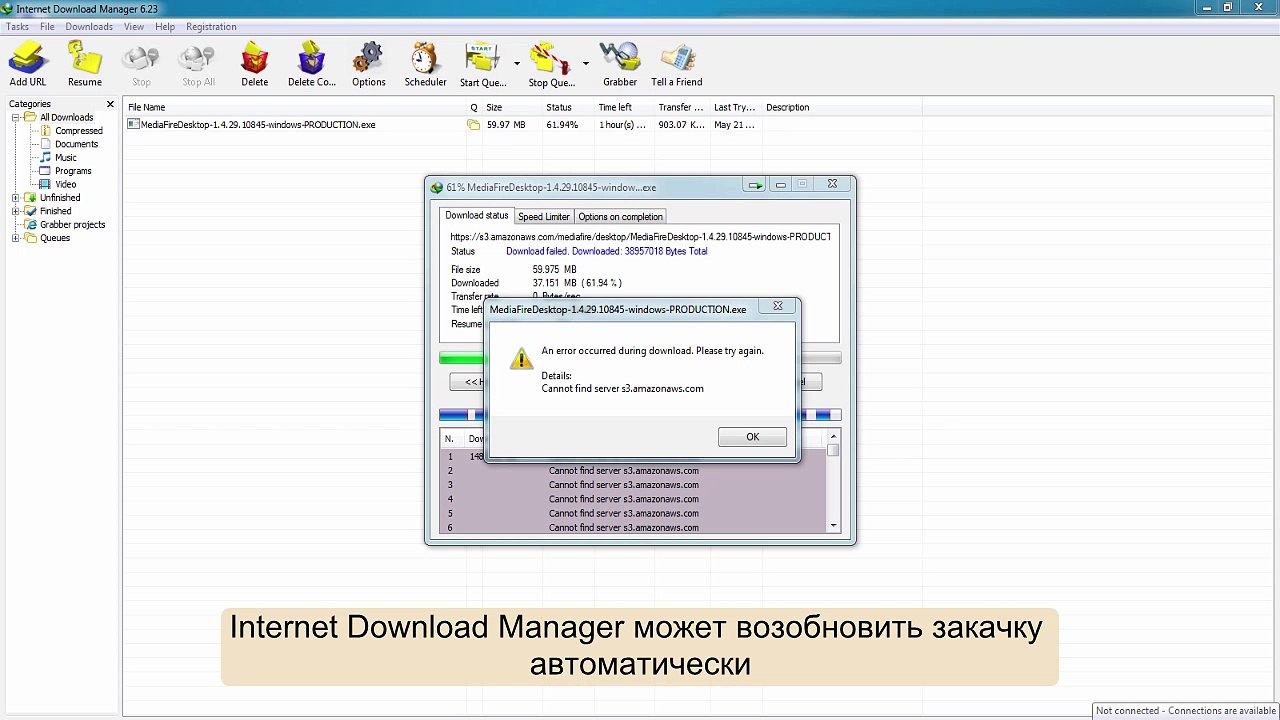Select the Finished category
This screenshot has width=1280, height=720.
click(x=56, y=211)
